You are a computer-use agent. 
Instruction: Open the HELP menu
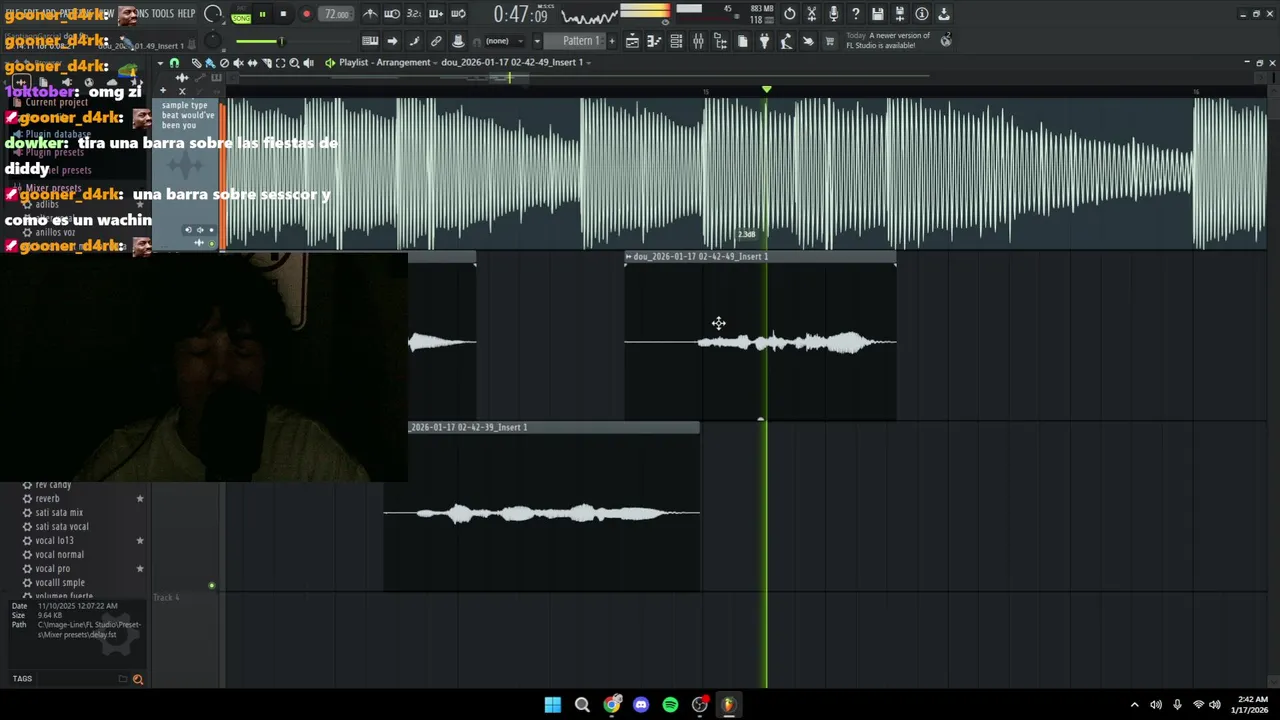click(186, 13)
